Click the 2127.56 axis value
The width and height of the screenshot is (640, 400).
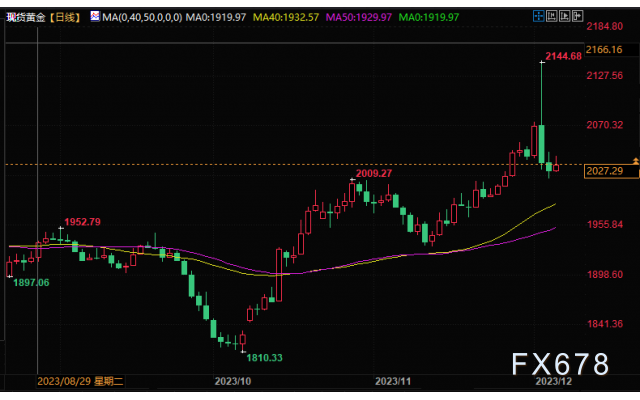pyautogui.click(x=604, y=76)
